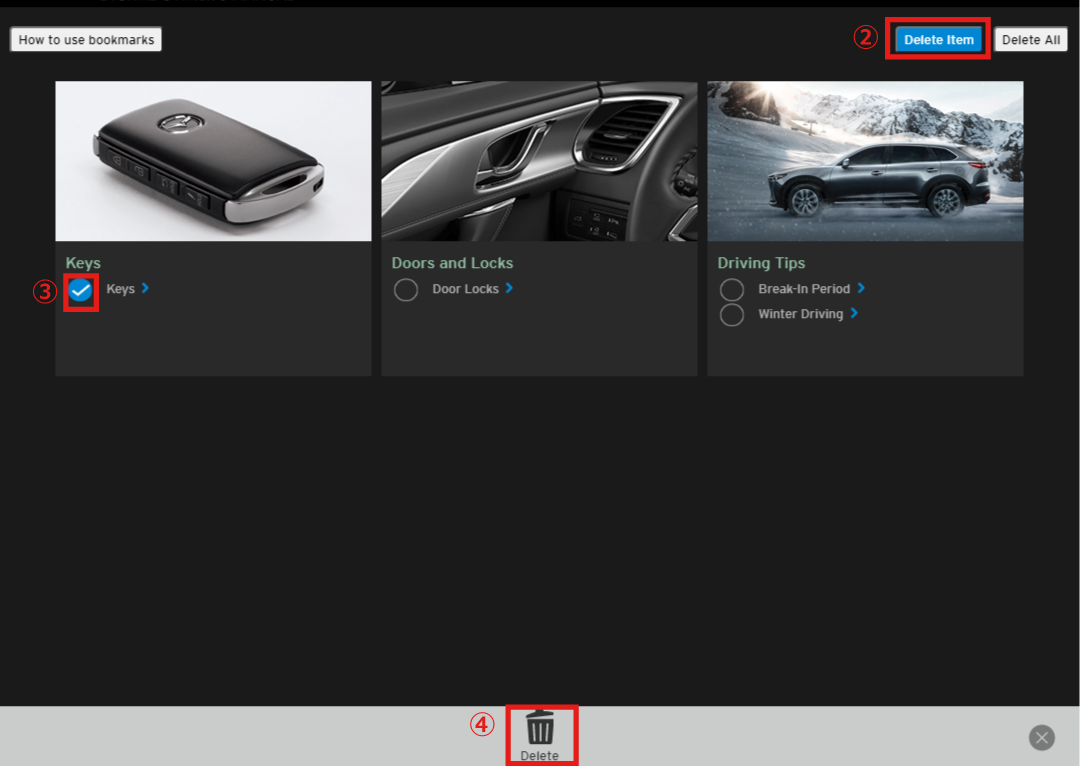The width and height of the screenshot is (1080, 766).
Task: Enable the Winter Driving selection circle
Action: click(x=732, y=313)
